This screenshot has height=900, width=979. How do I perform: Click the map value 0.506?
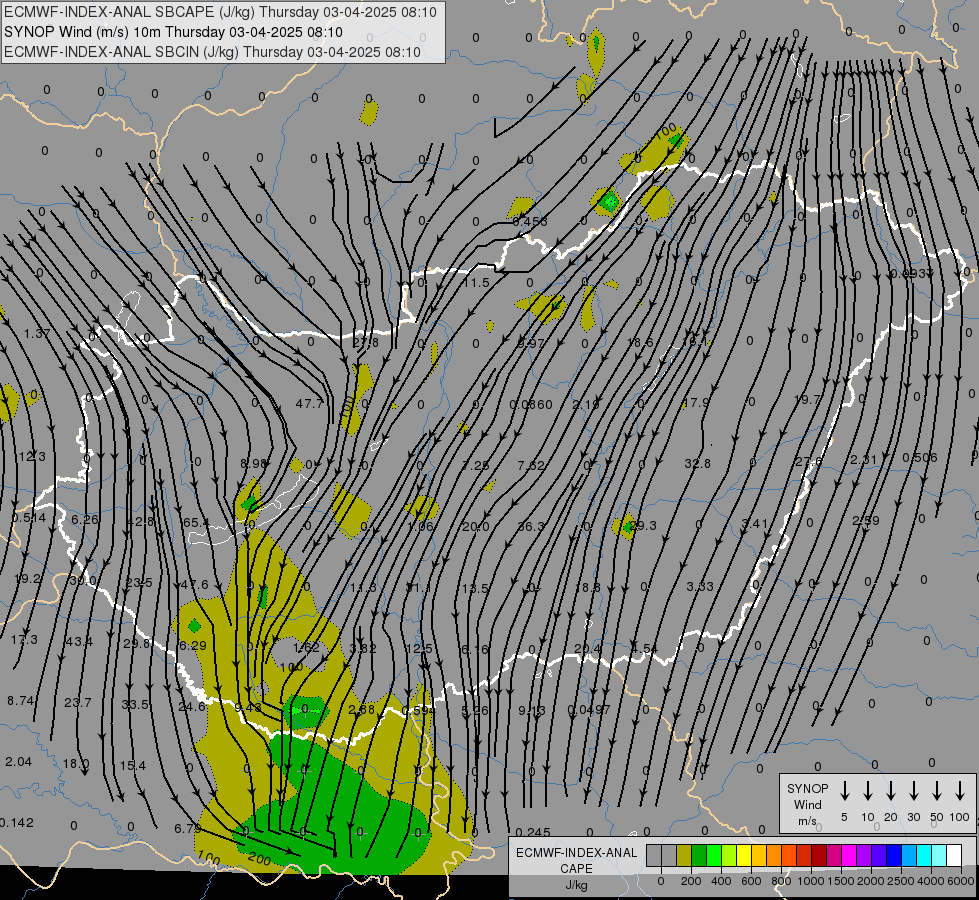[x=920, y=458]
